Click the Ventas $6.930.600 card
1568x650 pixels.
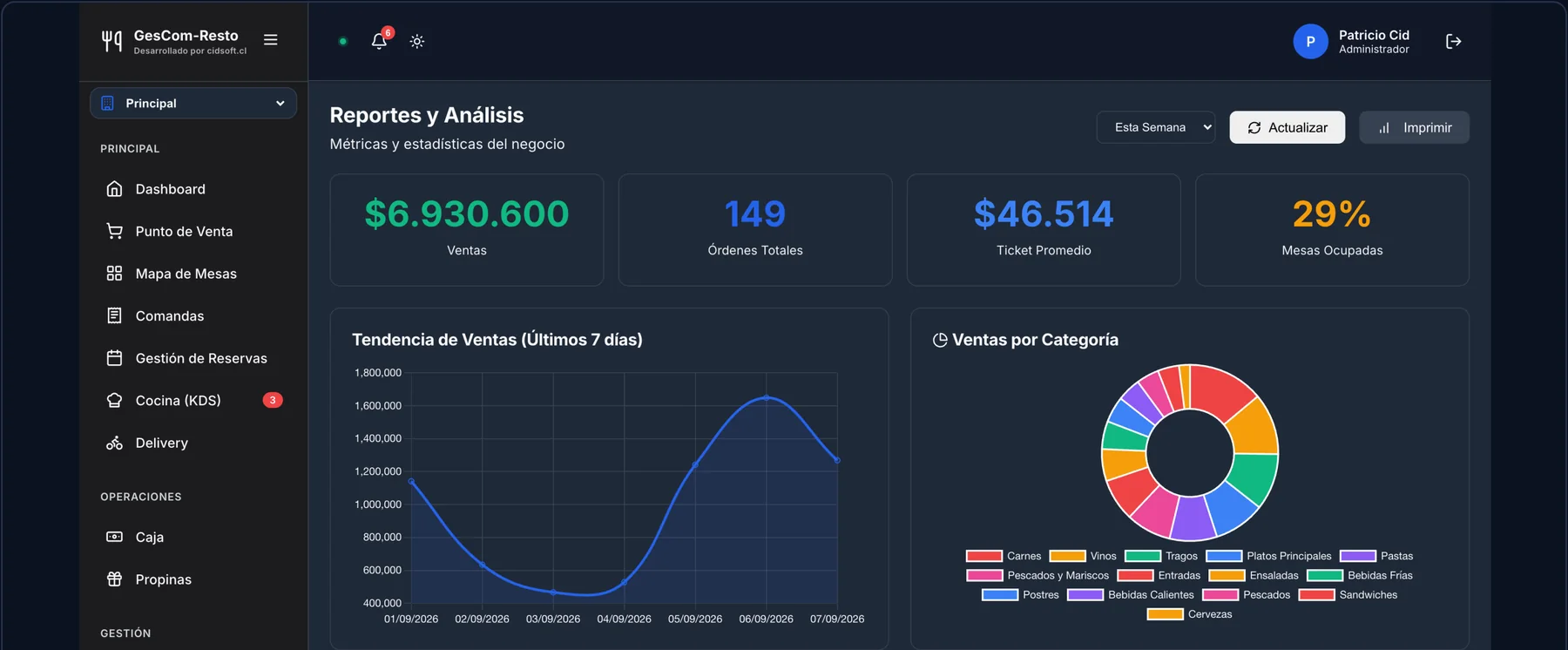point(467,230)
